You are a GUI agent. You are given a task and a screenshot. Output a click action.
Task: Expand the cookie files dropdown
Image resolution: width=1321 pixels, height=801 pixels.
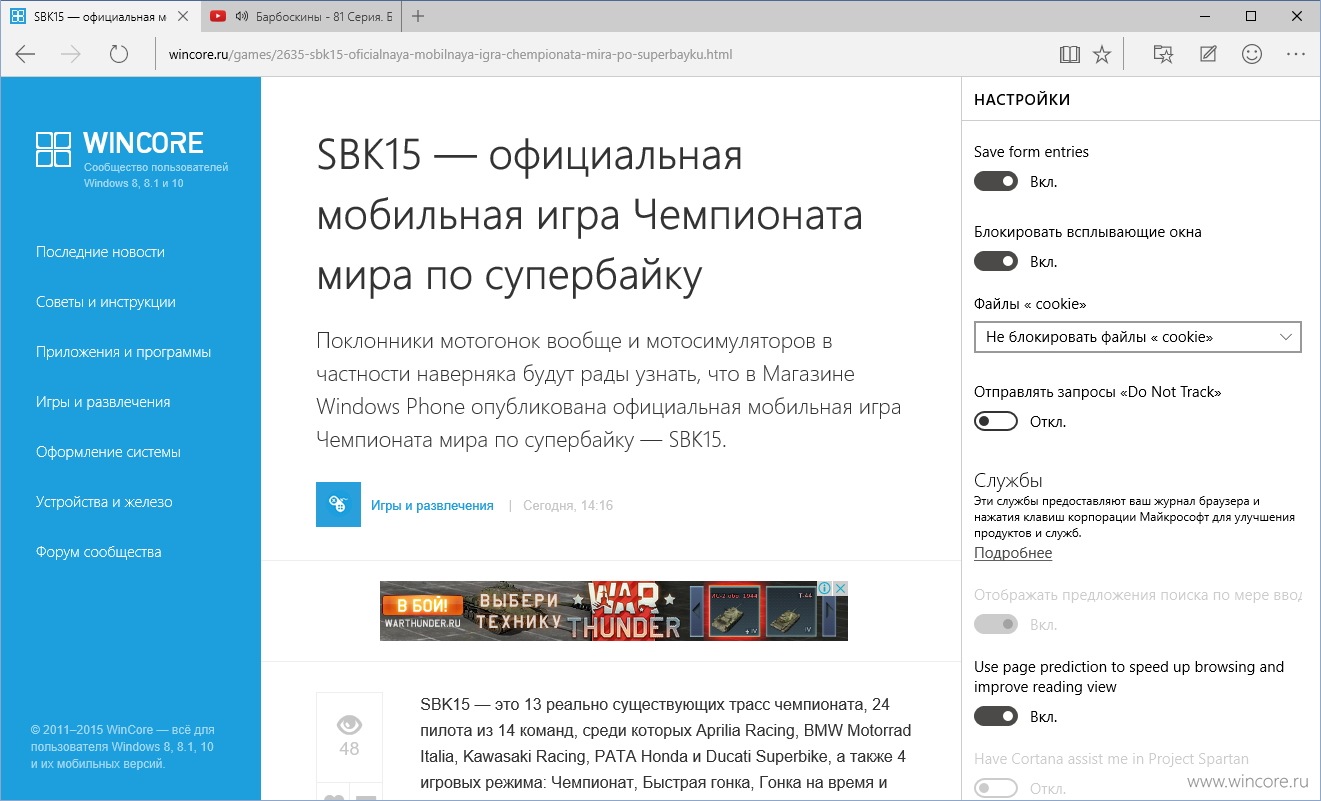1138,337
